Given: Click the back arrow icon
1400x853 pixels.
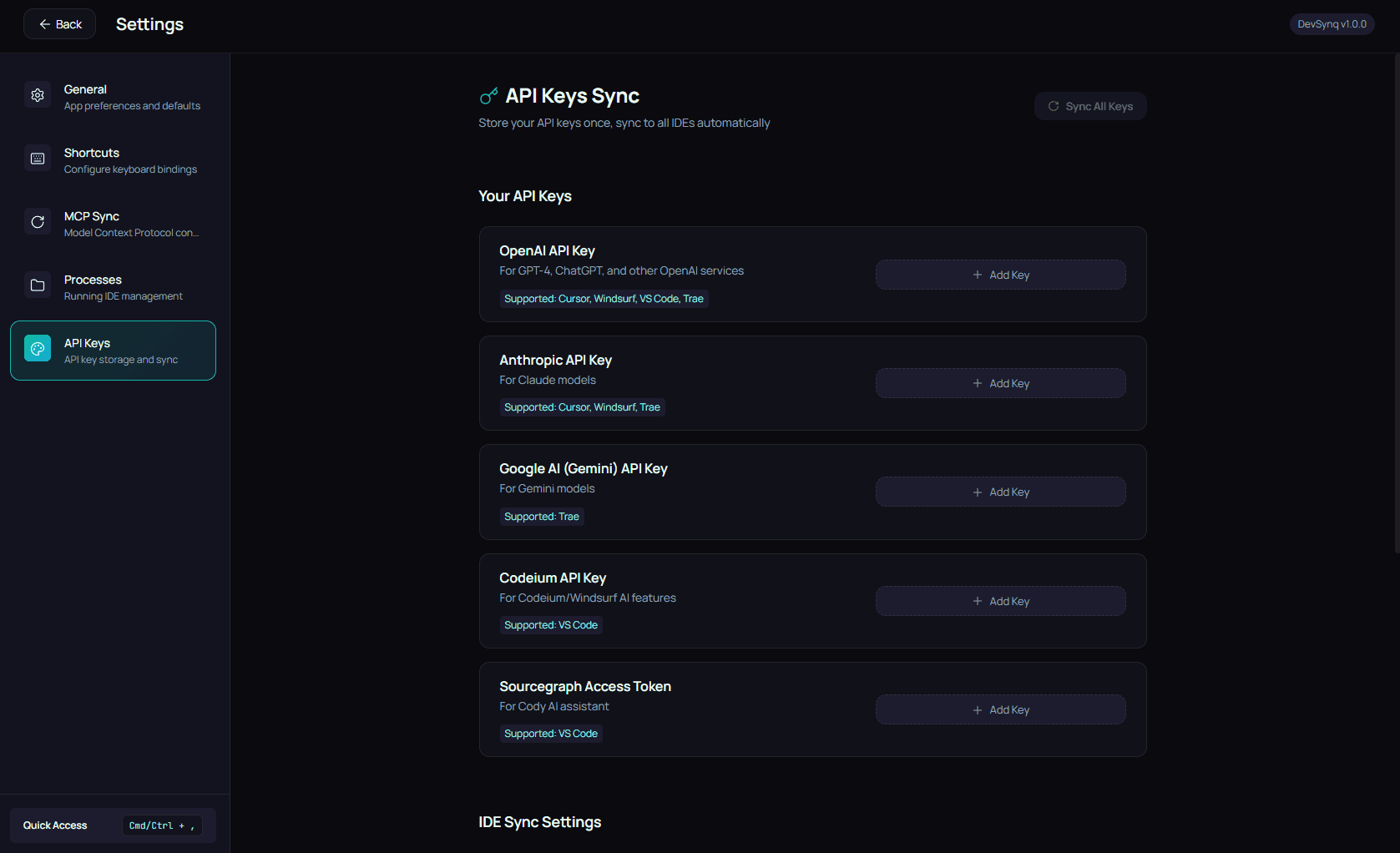Looking at the screenshot, I should pyautogui.click(x=45, y=23).
